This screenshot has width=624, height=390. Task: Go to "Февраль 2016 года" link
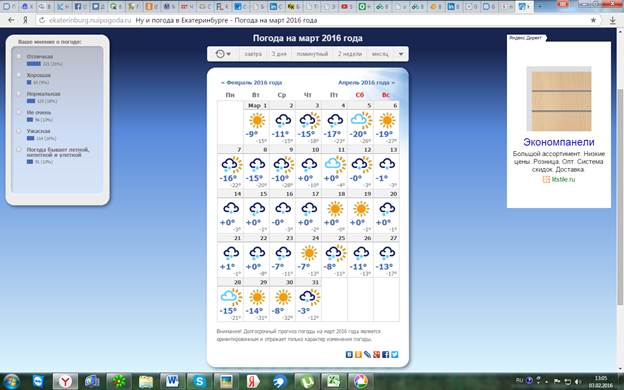pyautogui.click(x=251, y=83)
